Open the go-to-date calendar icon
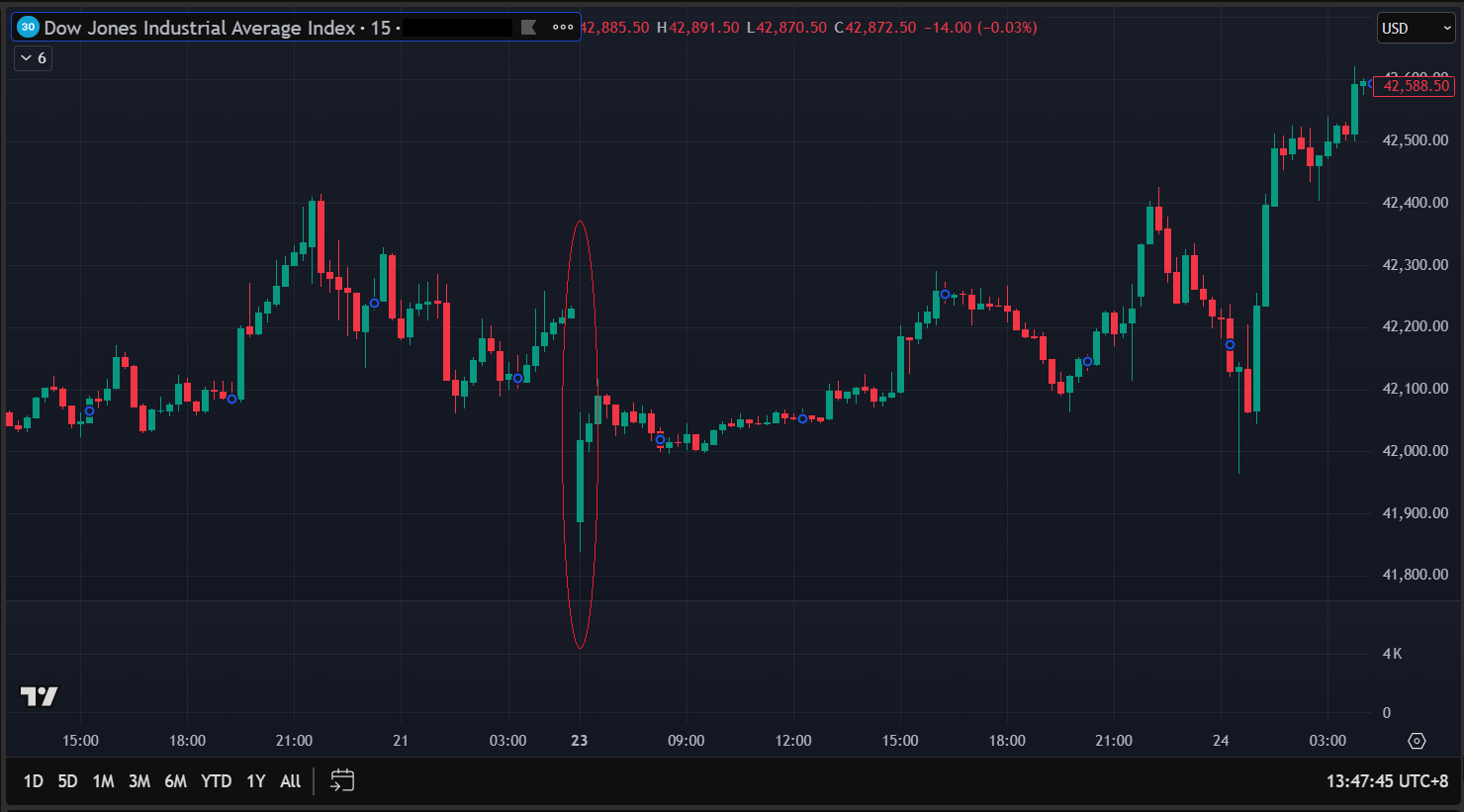1464x812 pixels. pos(342,781)
